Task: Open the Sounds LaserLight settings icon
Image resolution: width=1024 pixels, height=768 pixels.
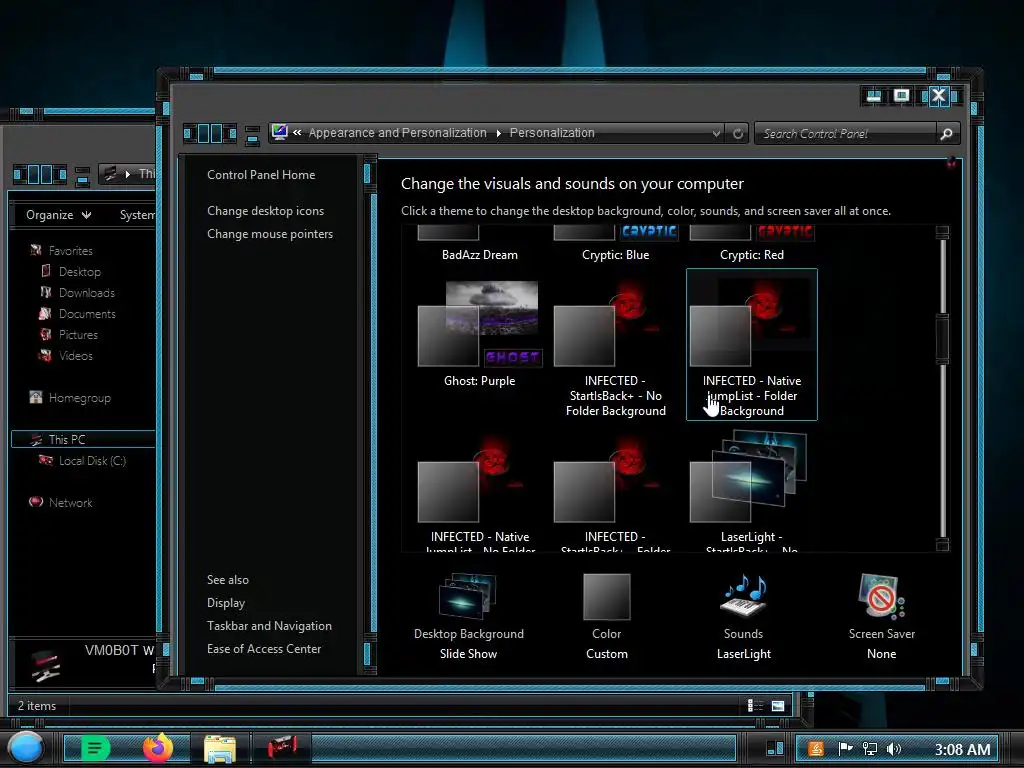Action: pos(743,597)
